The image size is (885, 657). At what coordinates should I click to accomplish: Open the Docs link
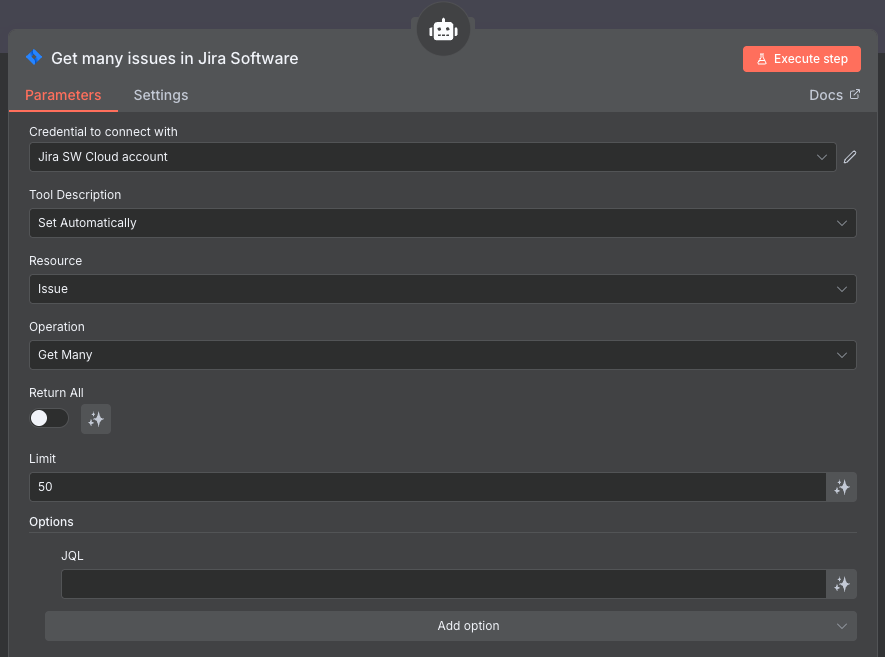[x=826, y=95]
